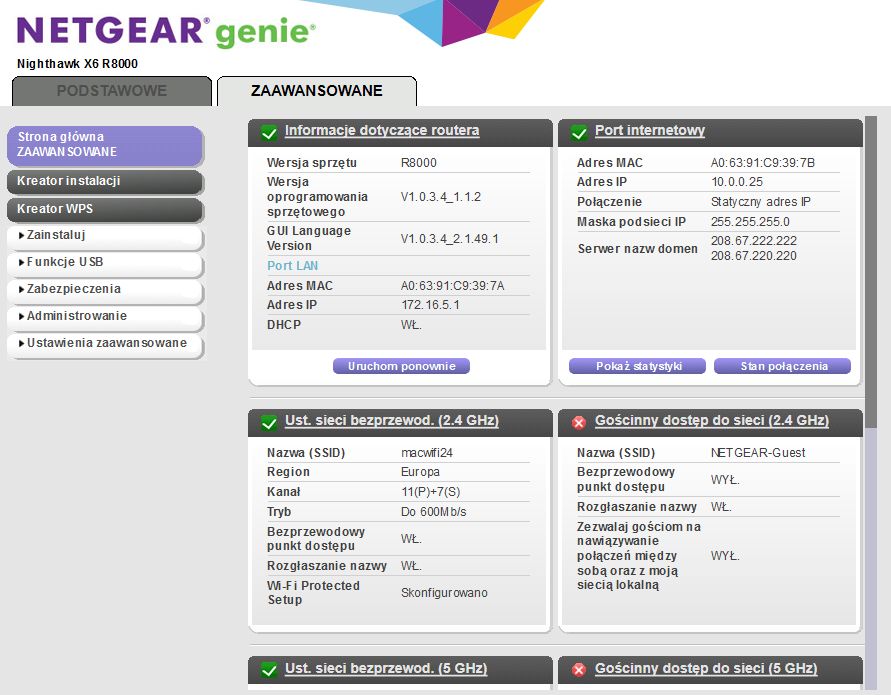Click red X icon of 5 GHz guest access
891x695 pixels.
(579, 670)
